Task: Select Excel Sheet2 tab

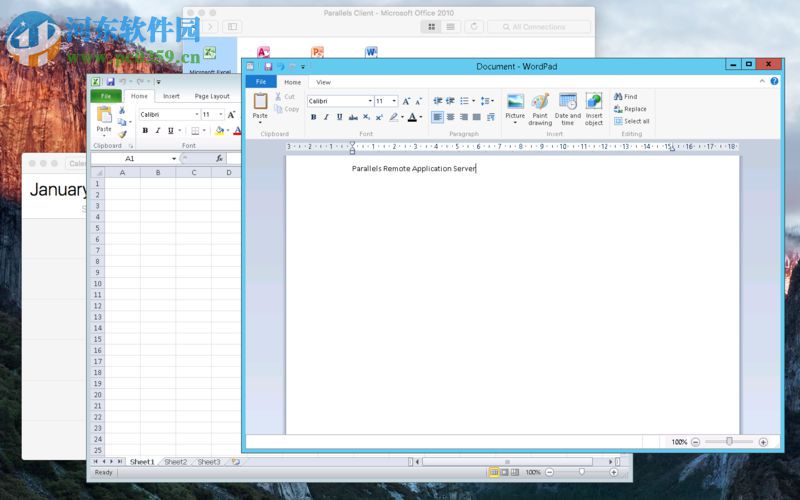Action: [176, 462]
